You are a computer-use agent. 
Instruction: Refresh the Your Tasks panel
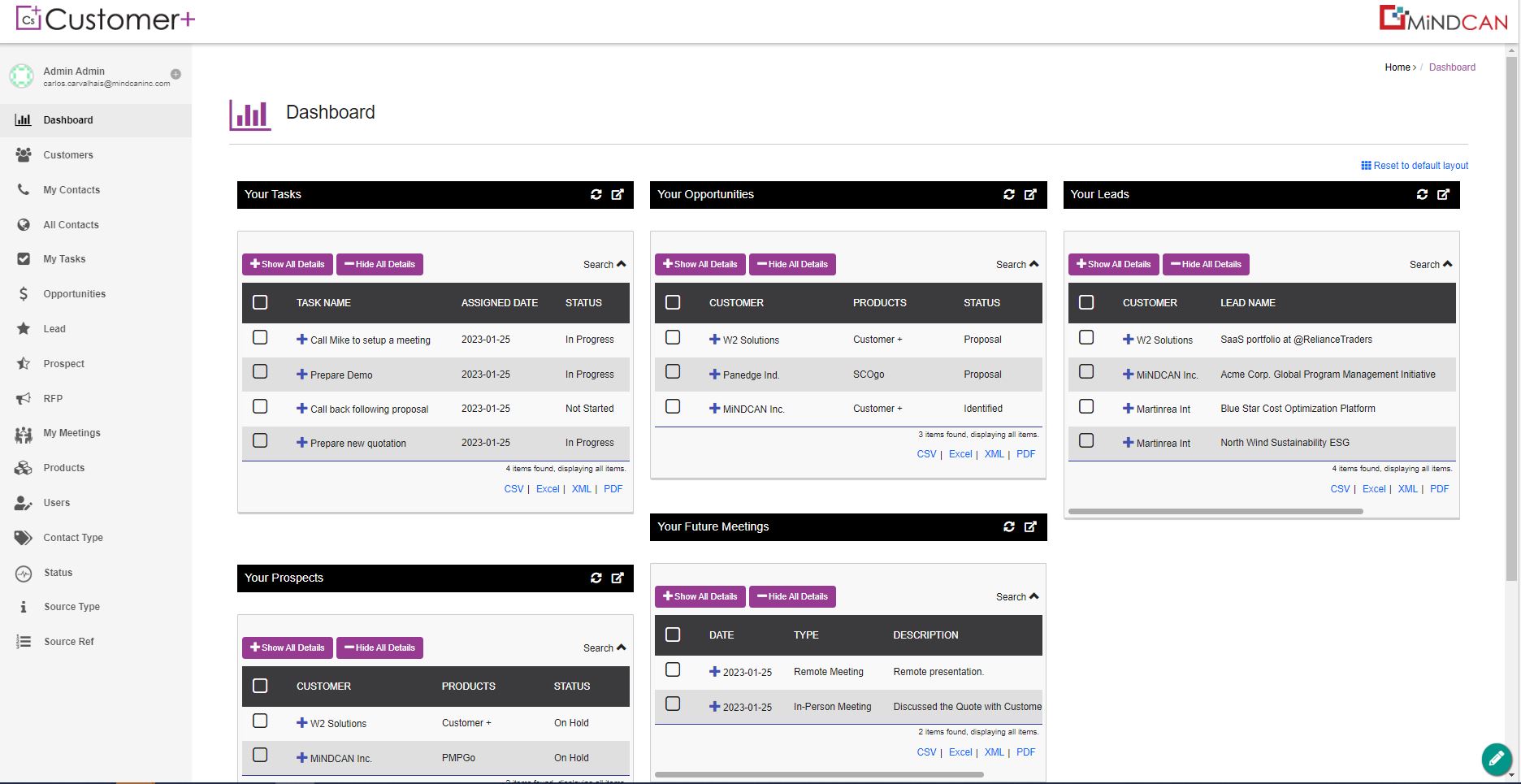(x=596, y=194)
